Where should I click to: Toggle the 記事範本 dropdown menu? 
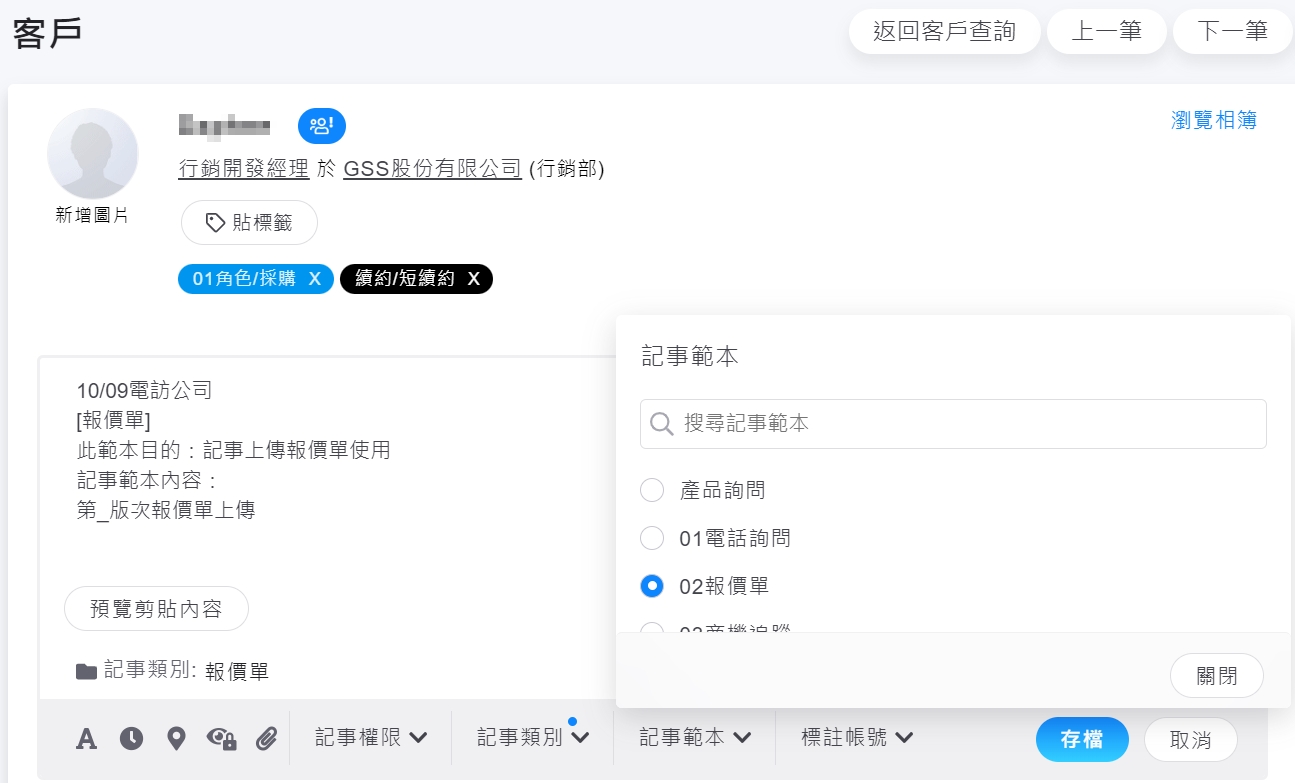(x=695, y=738)
